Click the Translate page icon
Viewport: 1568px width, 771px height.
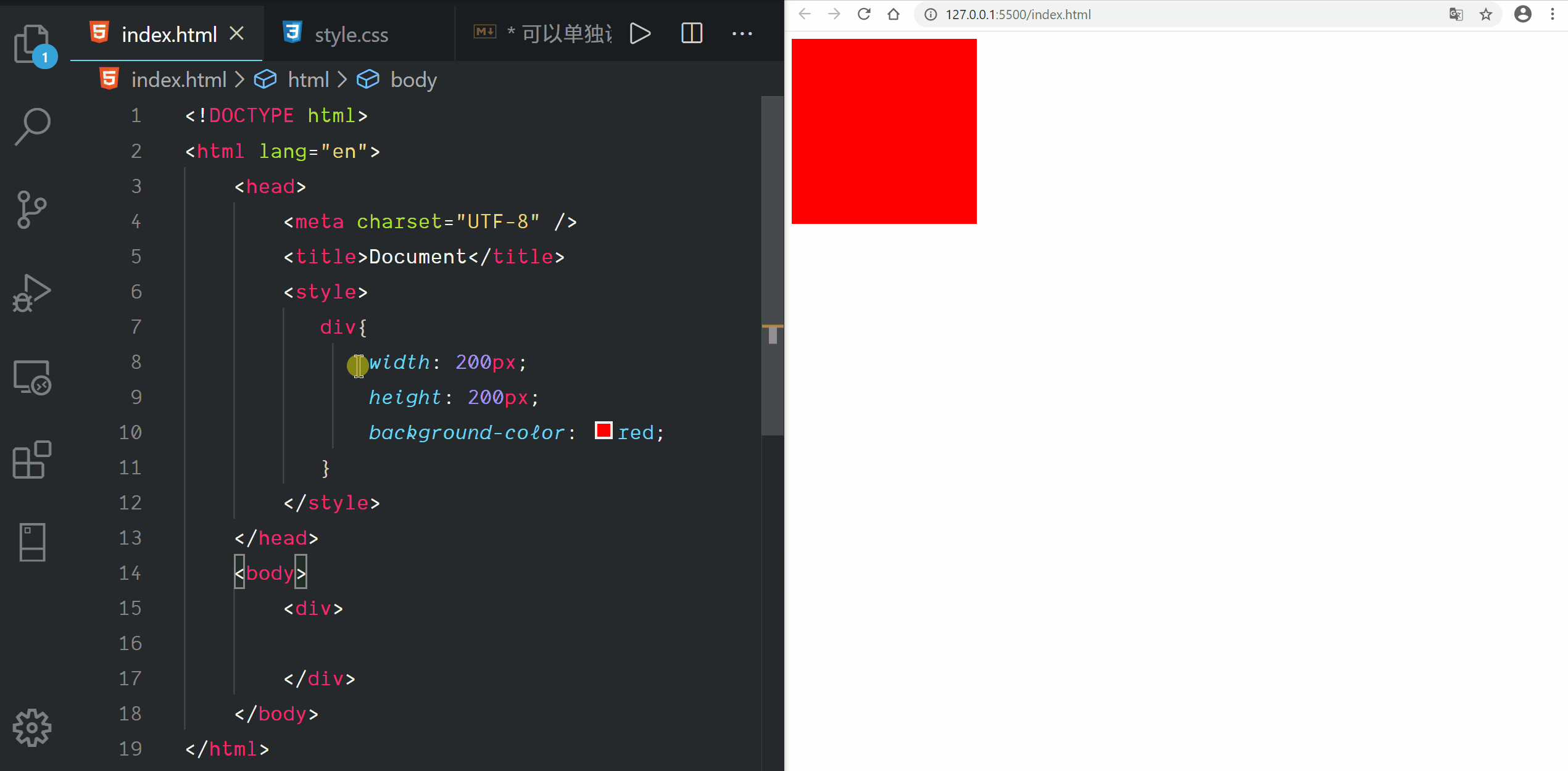(x=1456, y=14)
